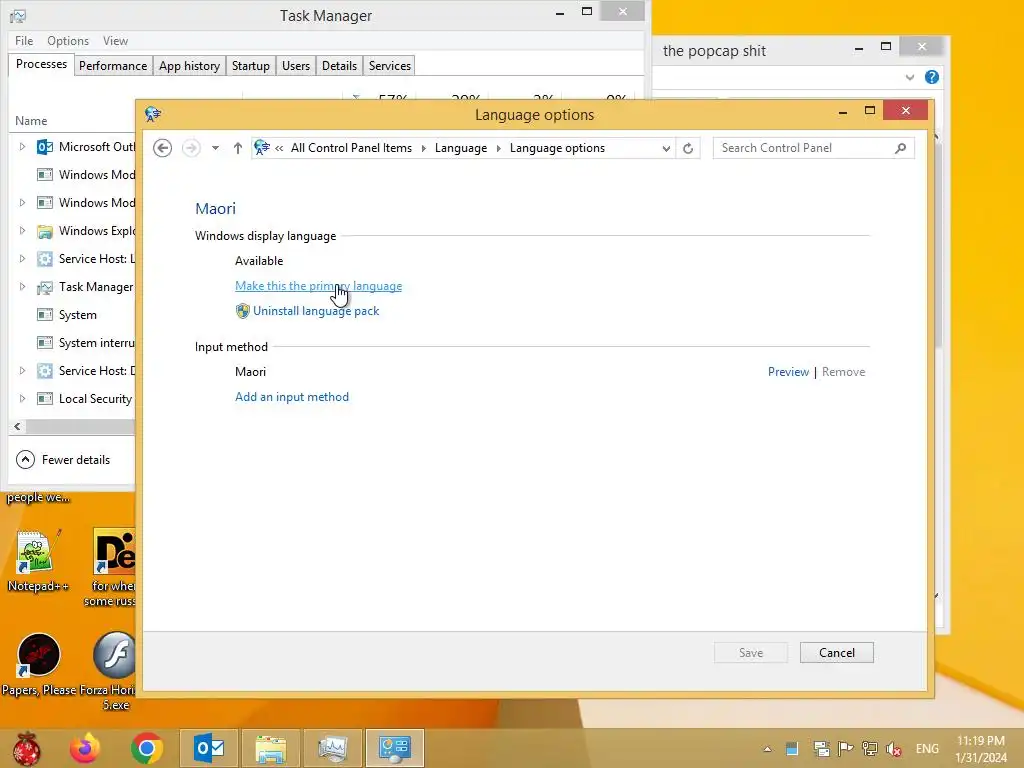Viewport: 1024px width, 768px height.
Task: Open the File menu in Task Manager
Action: tap(24, 40)
